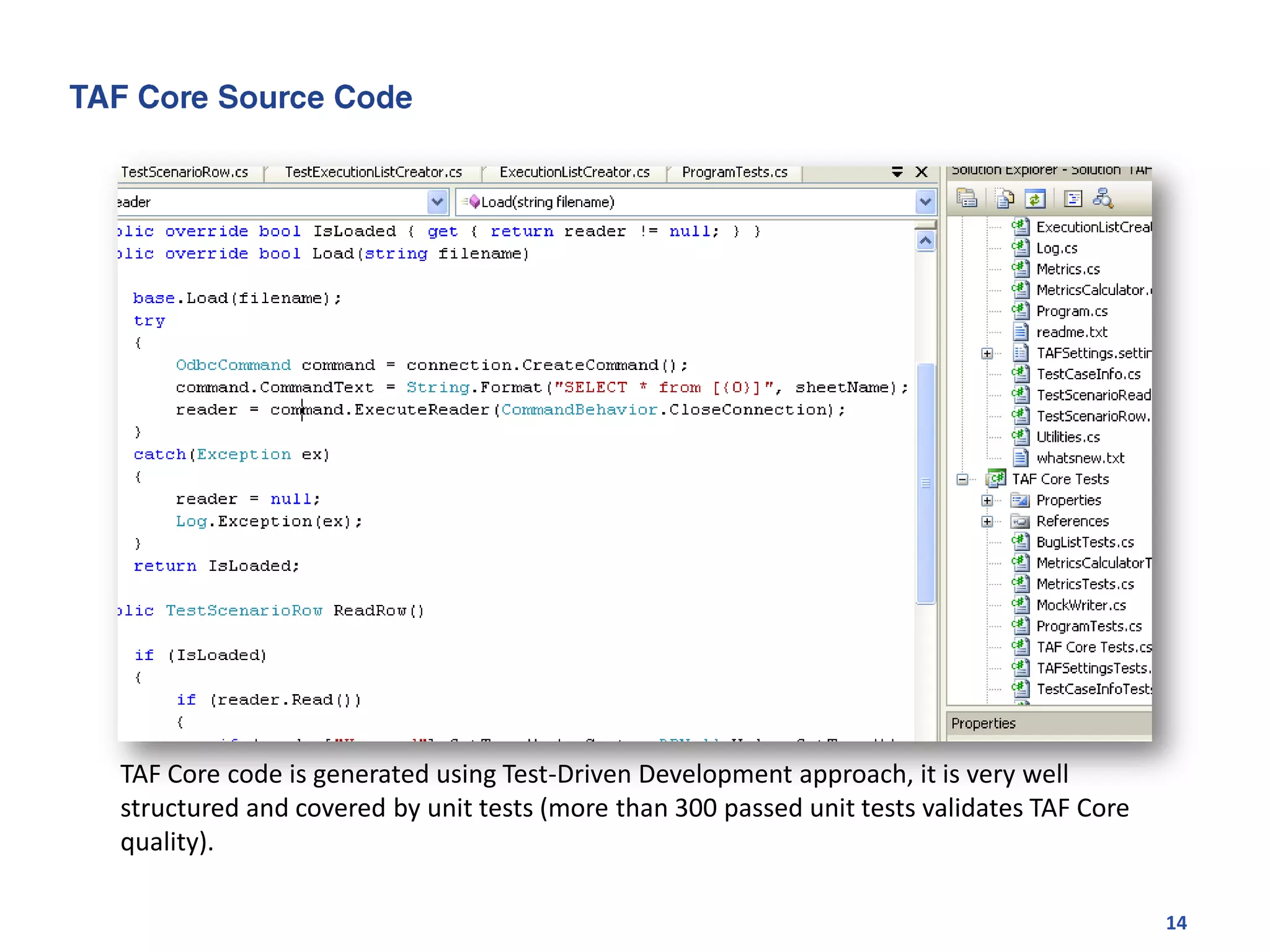
Task: Click the Show All Files toolbar icon
Action: click(x=1005, y=198)
